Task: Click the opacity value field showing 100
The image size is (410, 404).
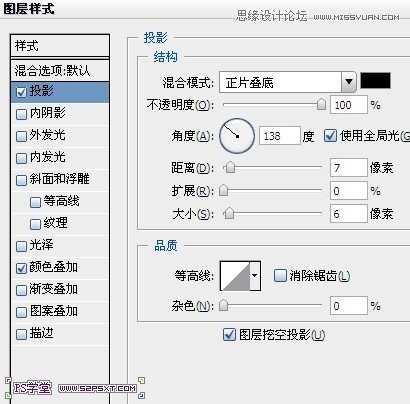Action: pyautogui.click(x=349, y=105)
